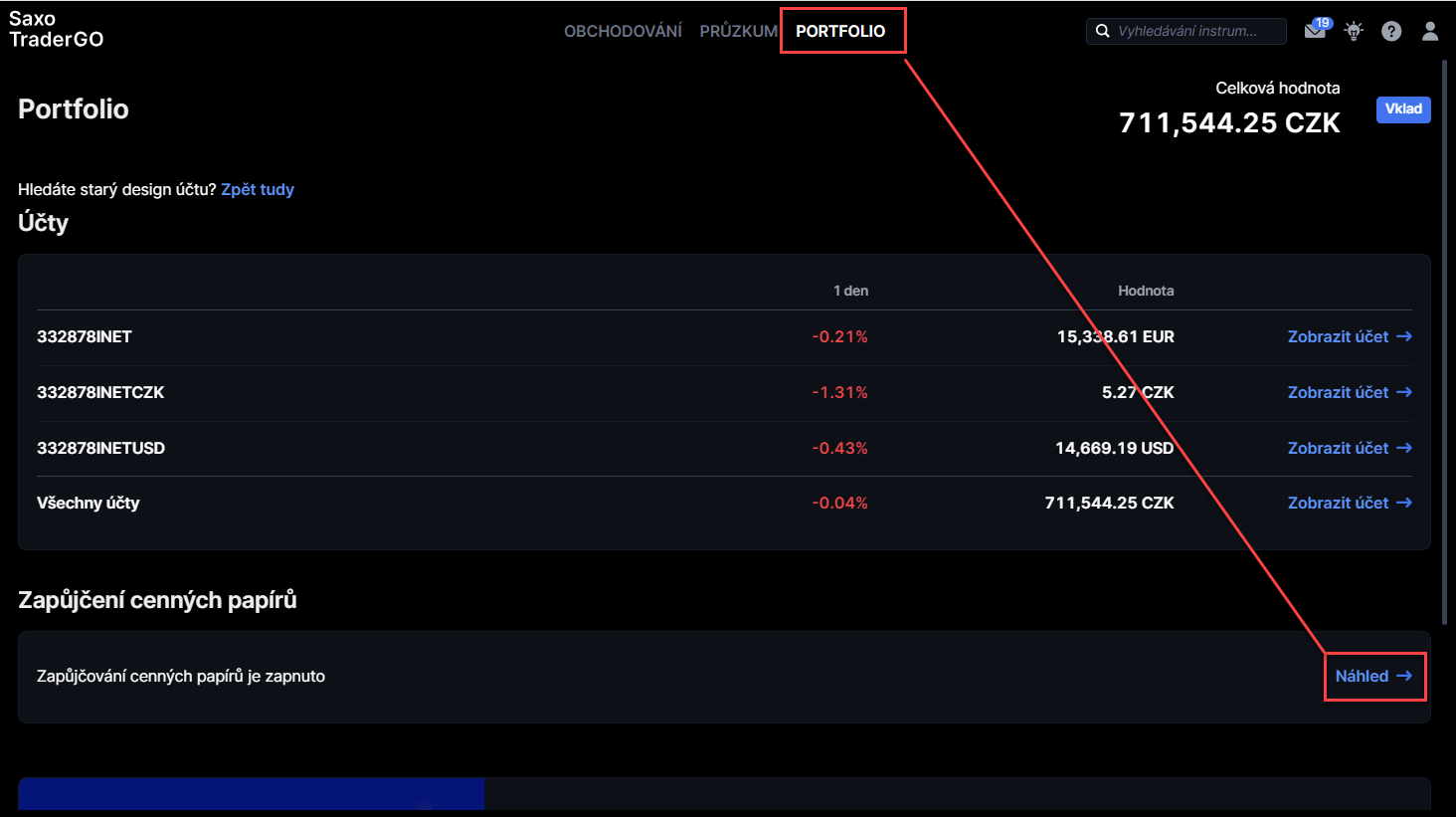1456x817 pixels.
Task: Open the user profile icon
Action: 1430,31
